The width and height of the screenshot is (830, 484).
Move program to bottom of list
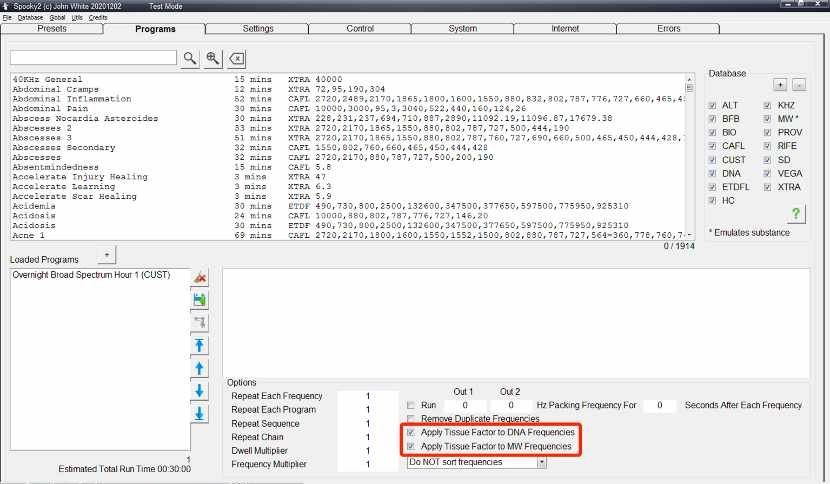(x=200, y=413)
